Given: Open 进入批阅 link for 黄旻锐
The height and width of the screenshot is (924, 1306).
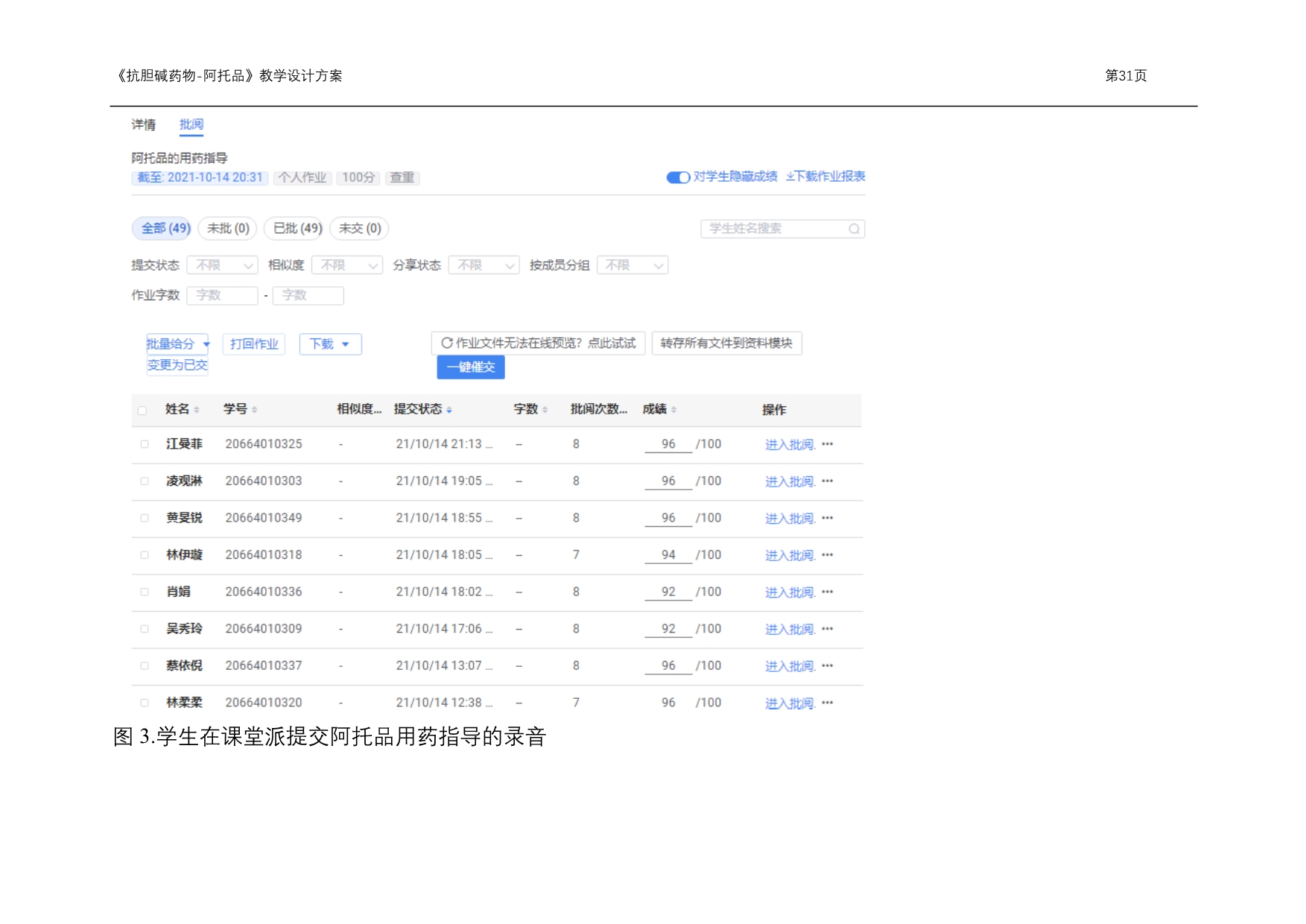Looking at the screenshot, I should coord(789,518).
